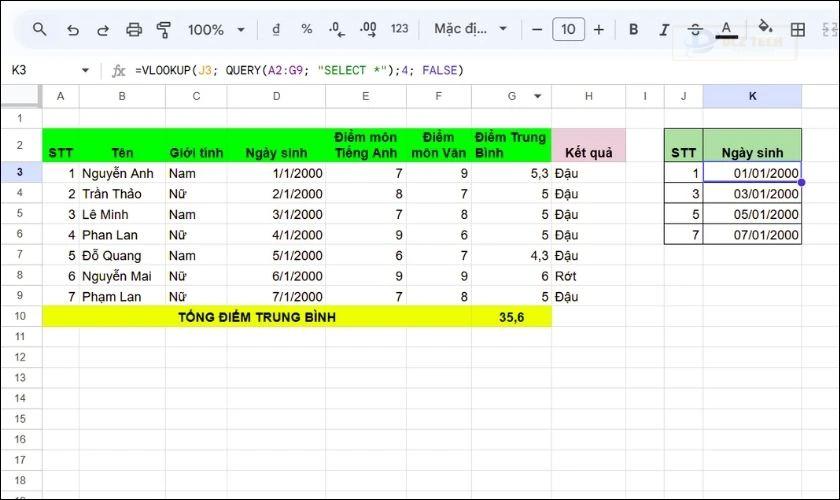Screen dimensions: 840x500
Task: Activate the paint format tool
Action: pyautogui.click(x=164, y=29)
